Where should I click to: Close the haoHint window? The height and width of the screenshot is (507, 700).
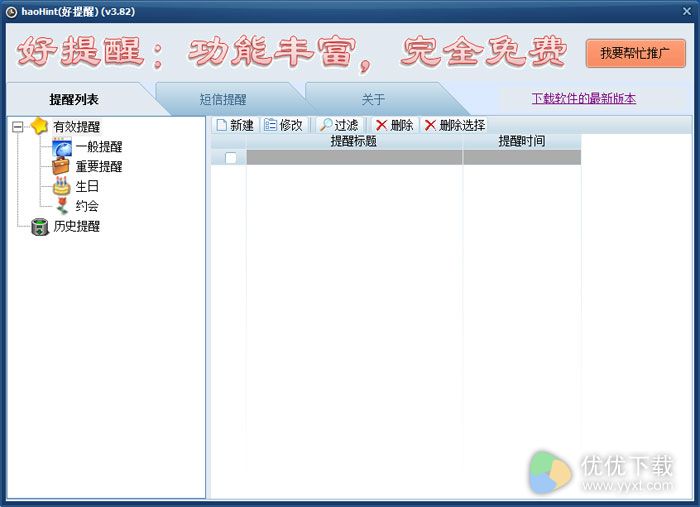pos(687,12)
